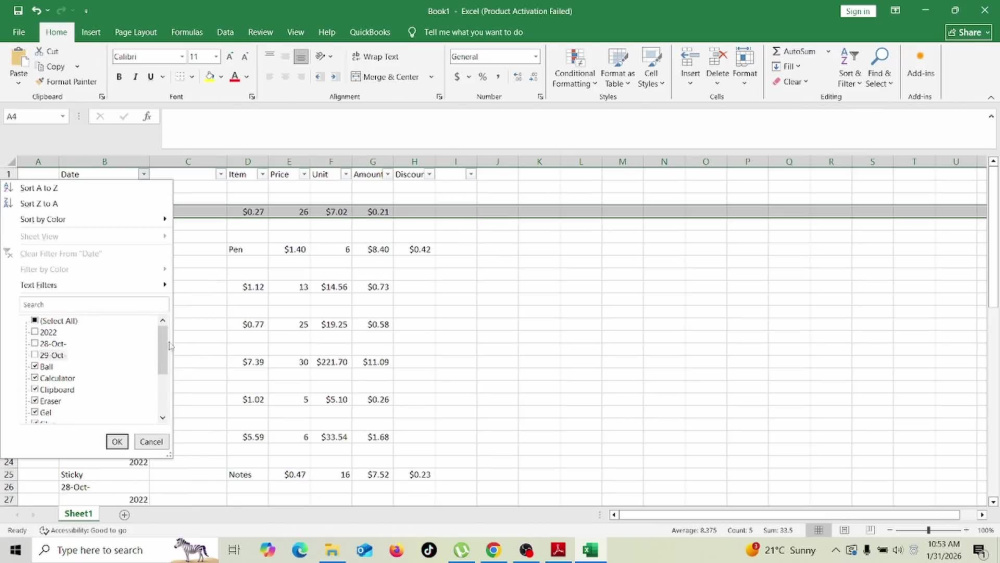Pick the yellow Fill Color swatch
The height and width of the screenshot is (563, 1000).
(210, 77)
